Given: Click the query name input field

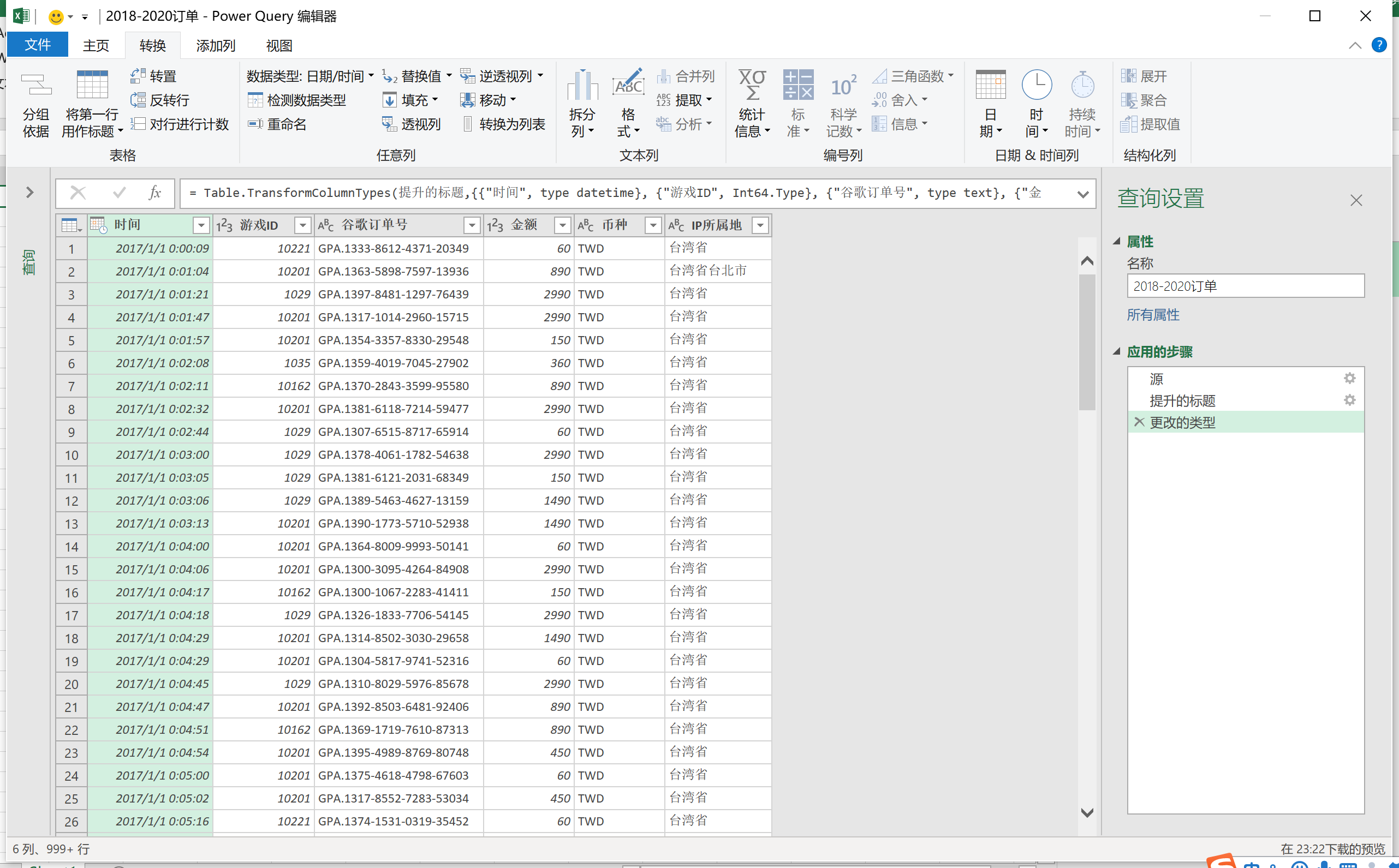Looking at the screenshot, I should pyautogui.click(x=1246, y=286).
